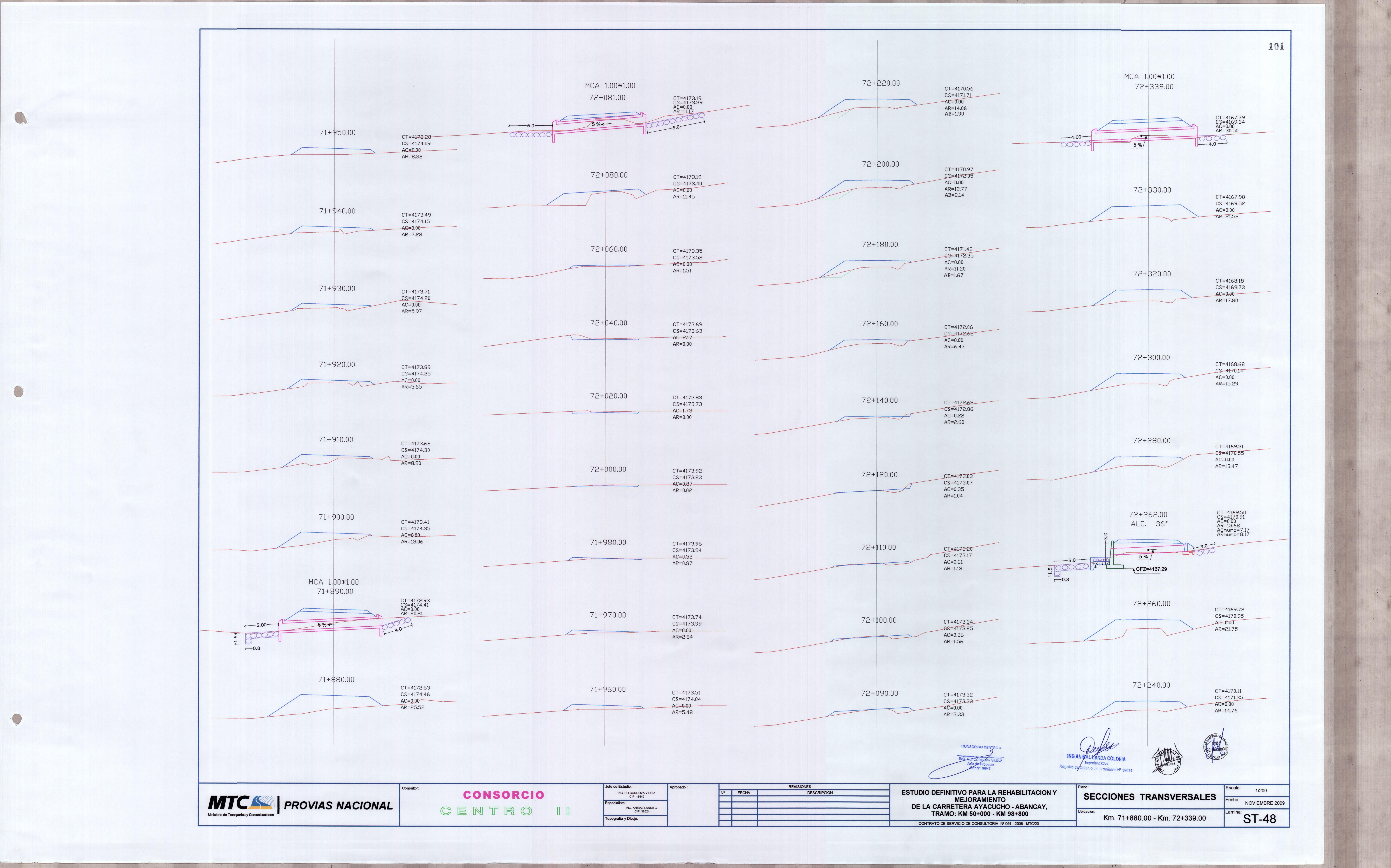
Task: Click station label 72+000.00
Action: [608, 470]
